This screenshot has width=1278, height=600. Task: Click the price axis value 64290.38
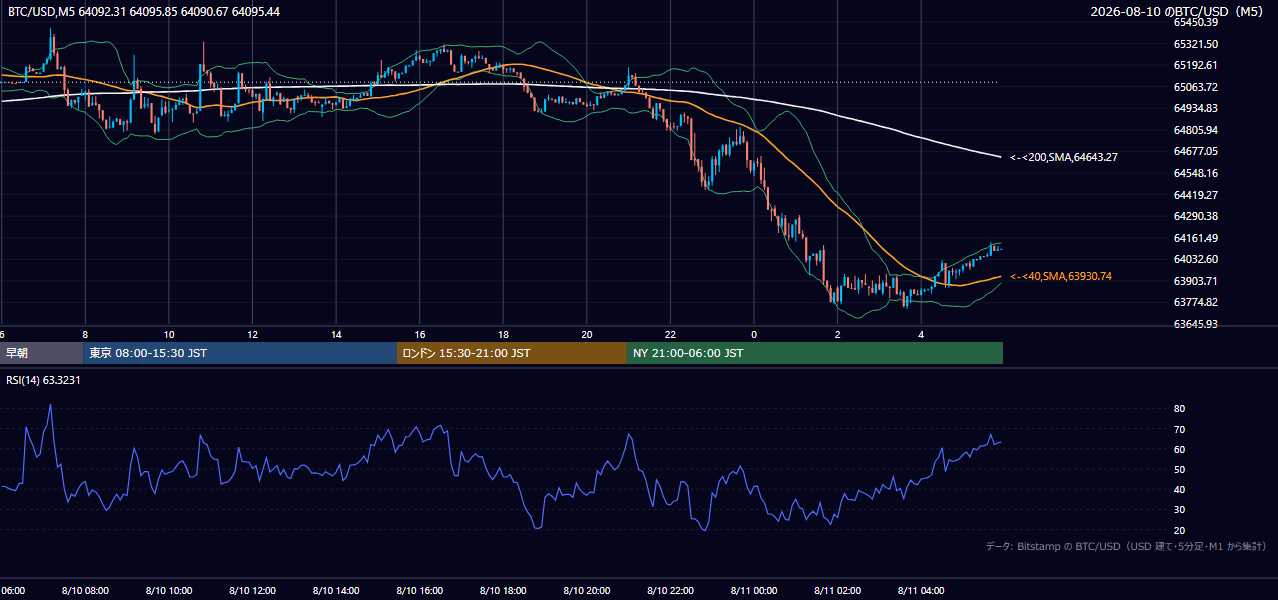point(1195,216)
